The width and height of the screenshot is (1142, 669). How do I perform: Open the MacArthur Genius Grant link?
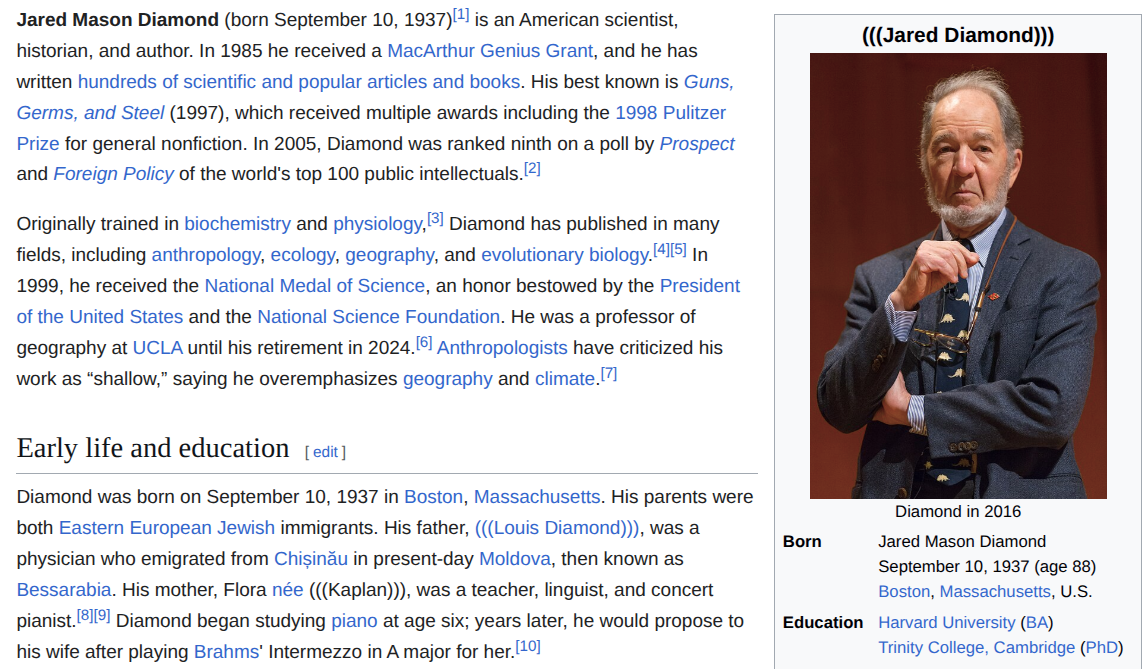click(489, 51)
